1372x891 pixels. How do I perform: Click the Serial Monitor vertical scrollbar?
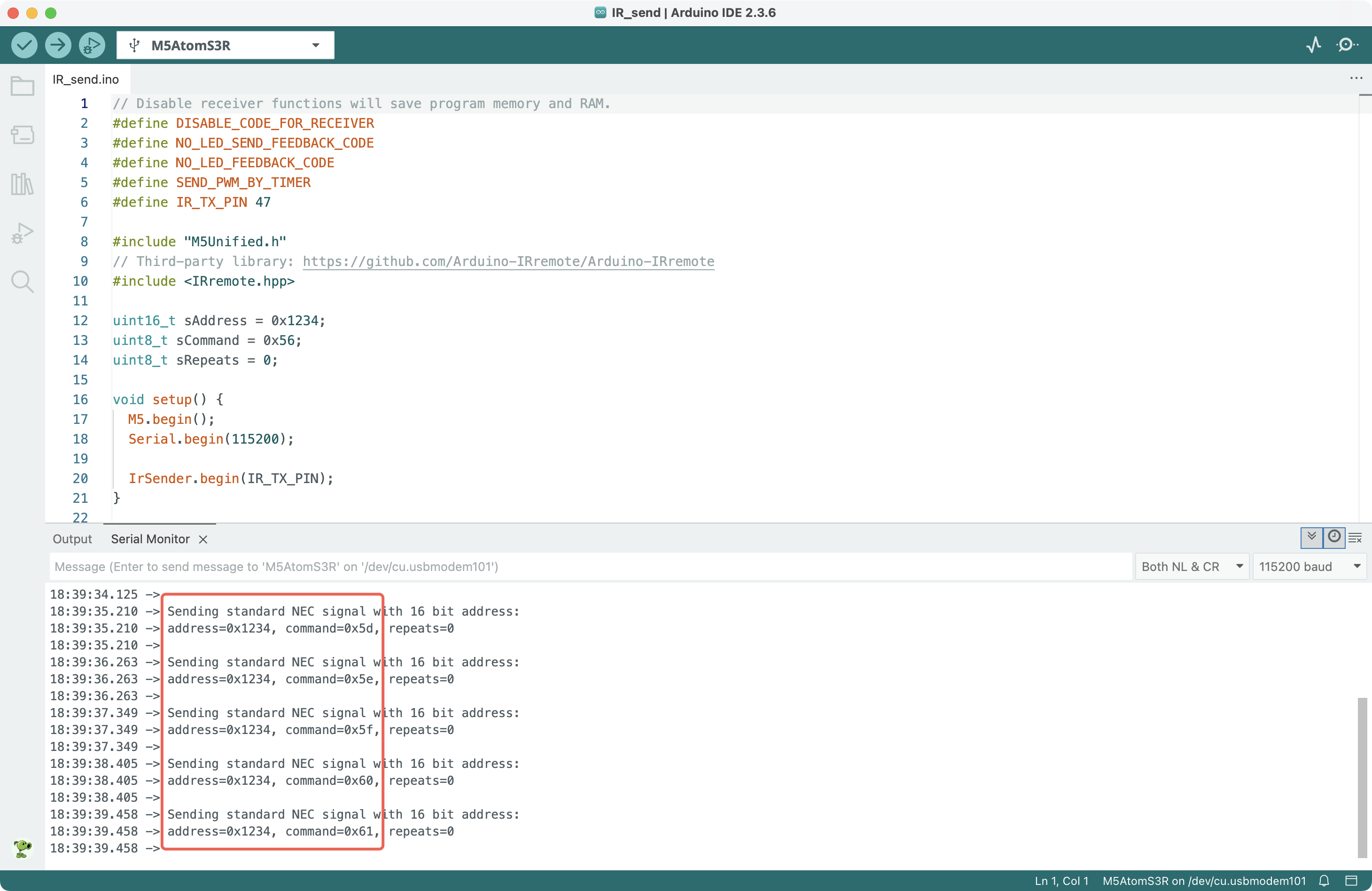(x=1362, y=777)
